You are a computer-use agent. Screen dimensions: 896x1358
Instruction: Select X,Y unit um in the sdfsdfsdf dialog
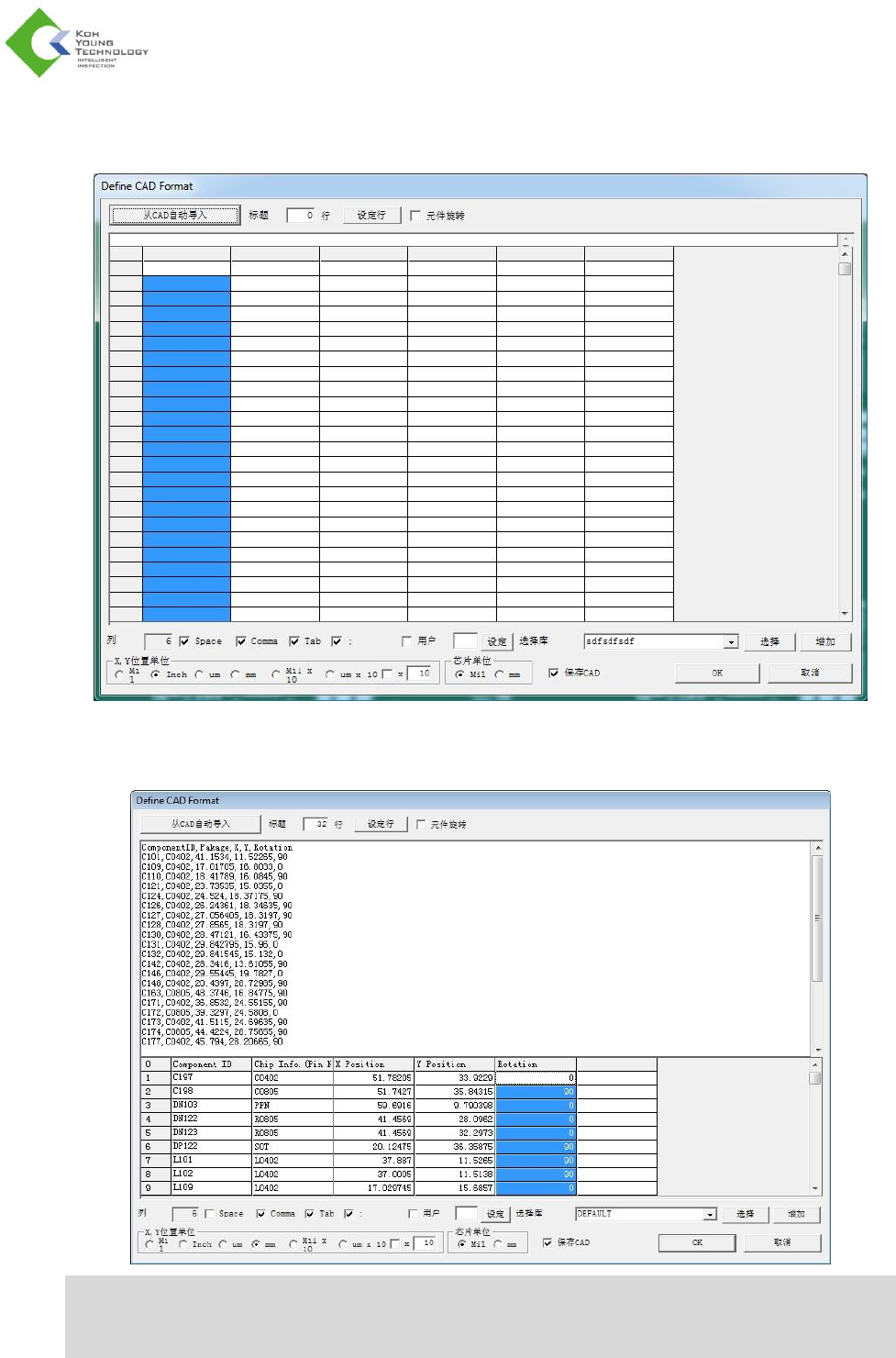coord(199,674)
